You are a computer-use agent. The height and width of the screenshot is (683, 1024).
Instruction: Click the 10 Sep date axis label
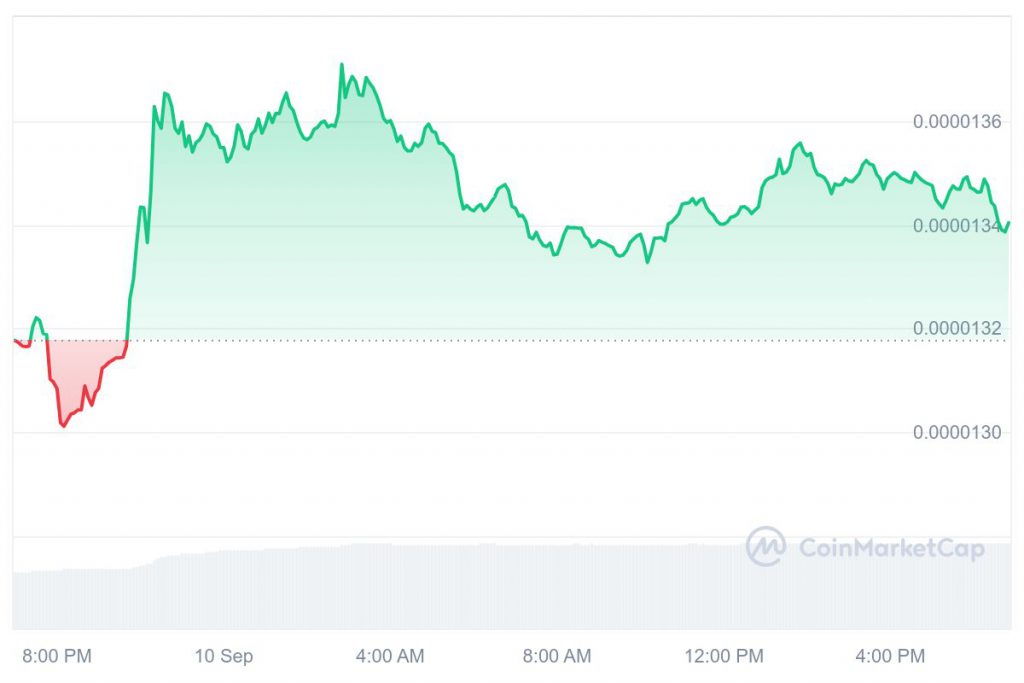[x=224, y=656]
